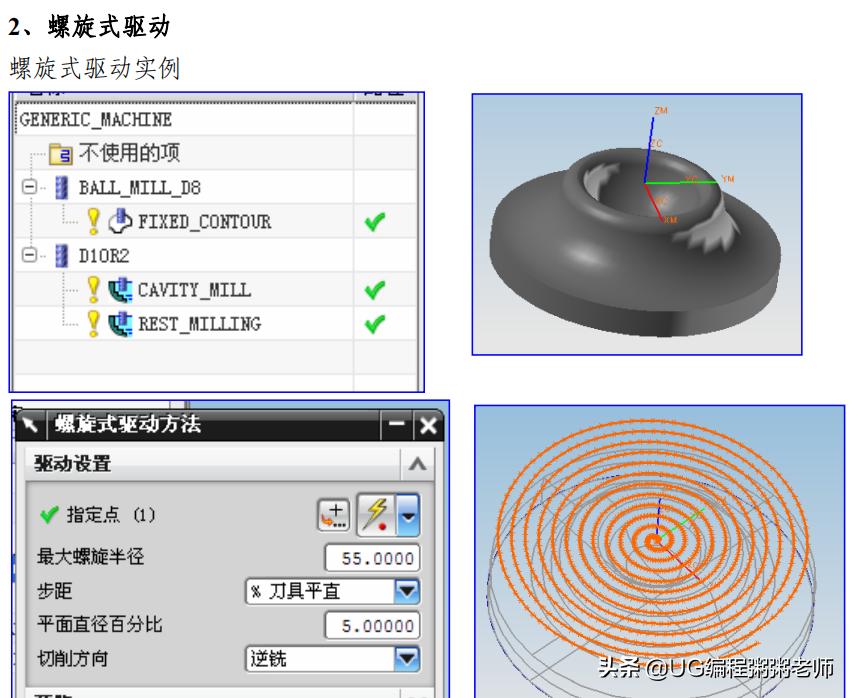The height and width of the screenshot is (698, 852).
Task: Edit the 平面直径百分比 value field
Action: 373,626
